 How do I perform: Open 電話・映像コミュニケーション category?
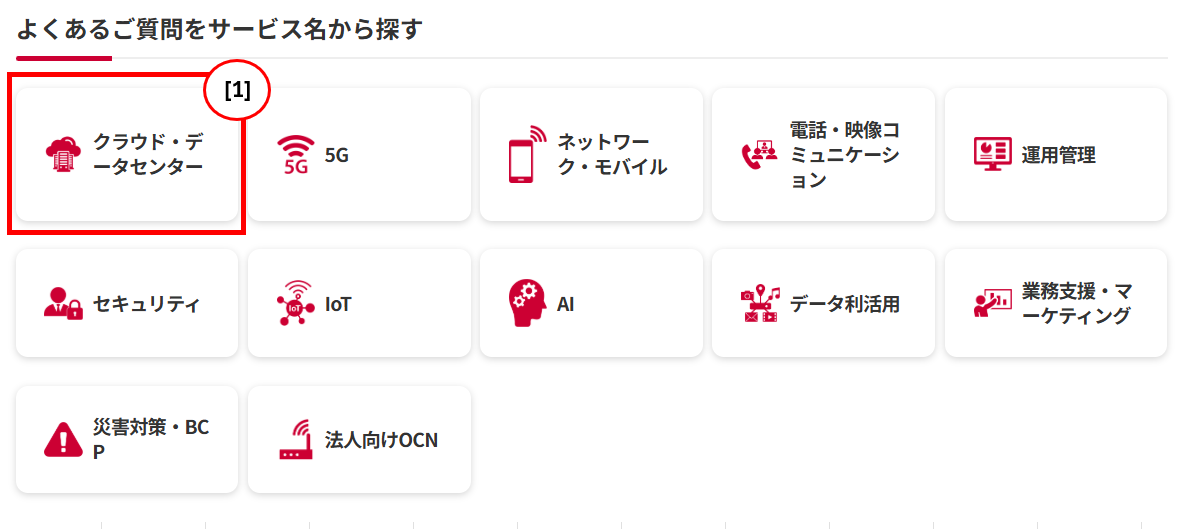[x=845, y=155]
